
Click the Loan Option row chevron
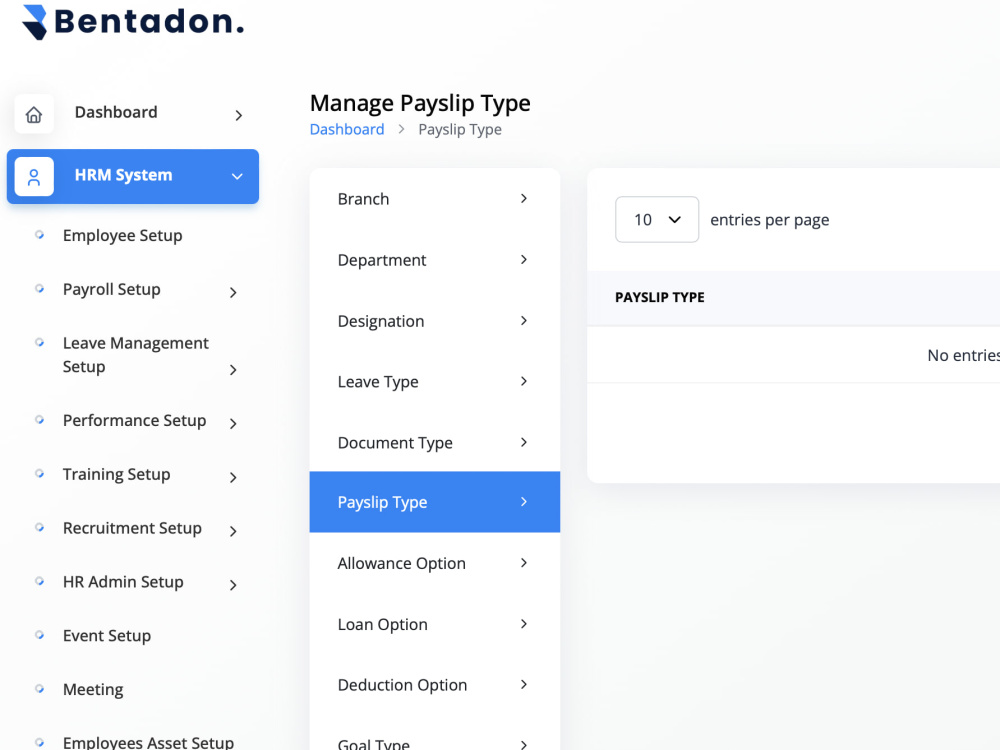[x=524, y=624]
